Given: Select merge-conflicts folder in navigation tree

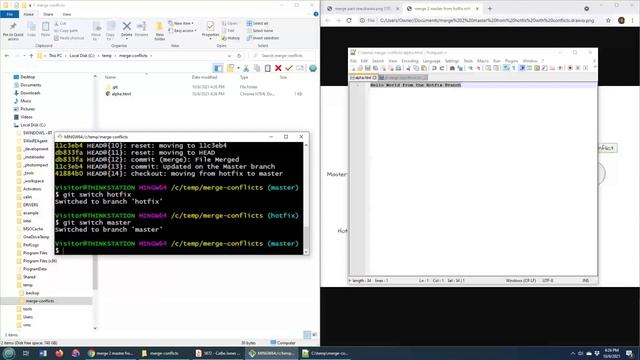Looking at the screenshot, I should [x=40, y=301].
